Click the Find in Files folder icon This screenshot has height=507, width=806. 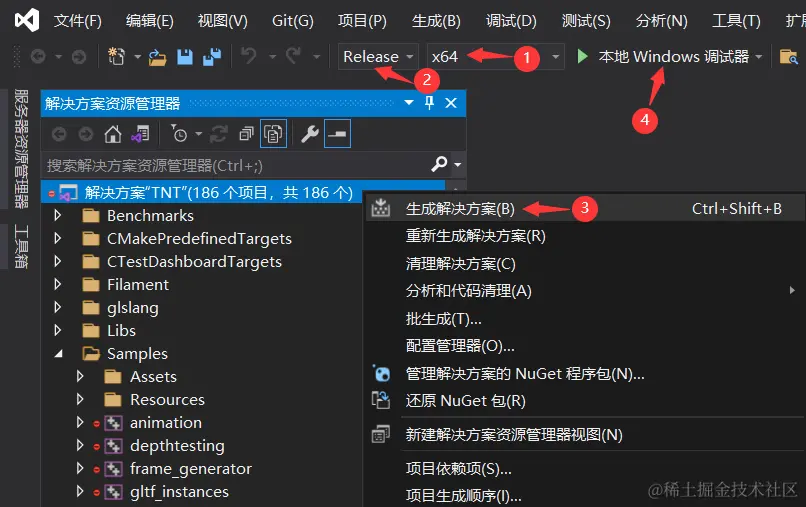(x=789, y=57)
